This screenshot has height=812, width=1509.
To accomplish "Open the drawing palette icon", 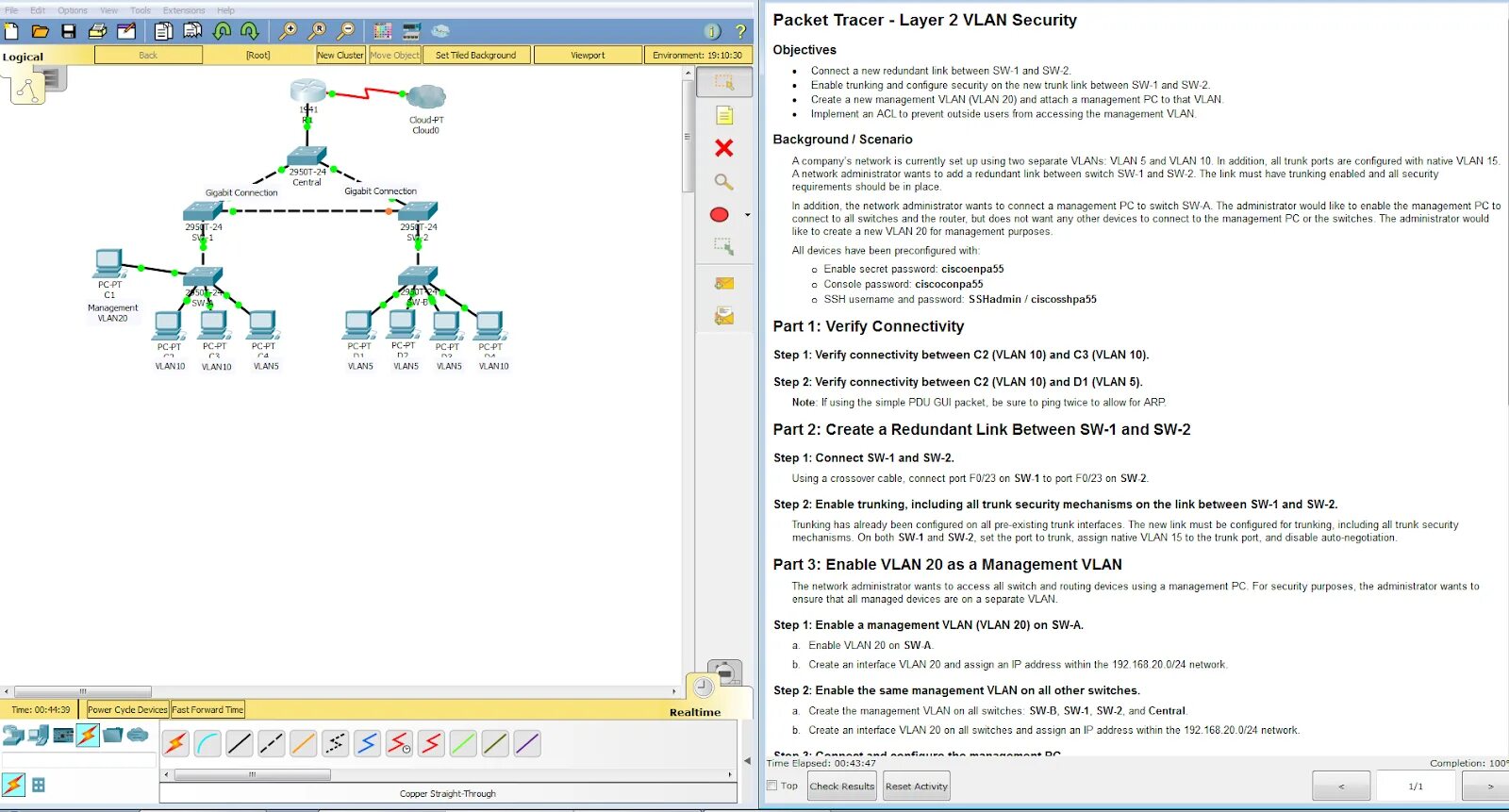I will pyautogui.click(x=382, y=31).
